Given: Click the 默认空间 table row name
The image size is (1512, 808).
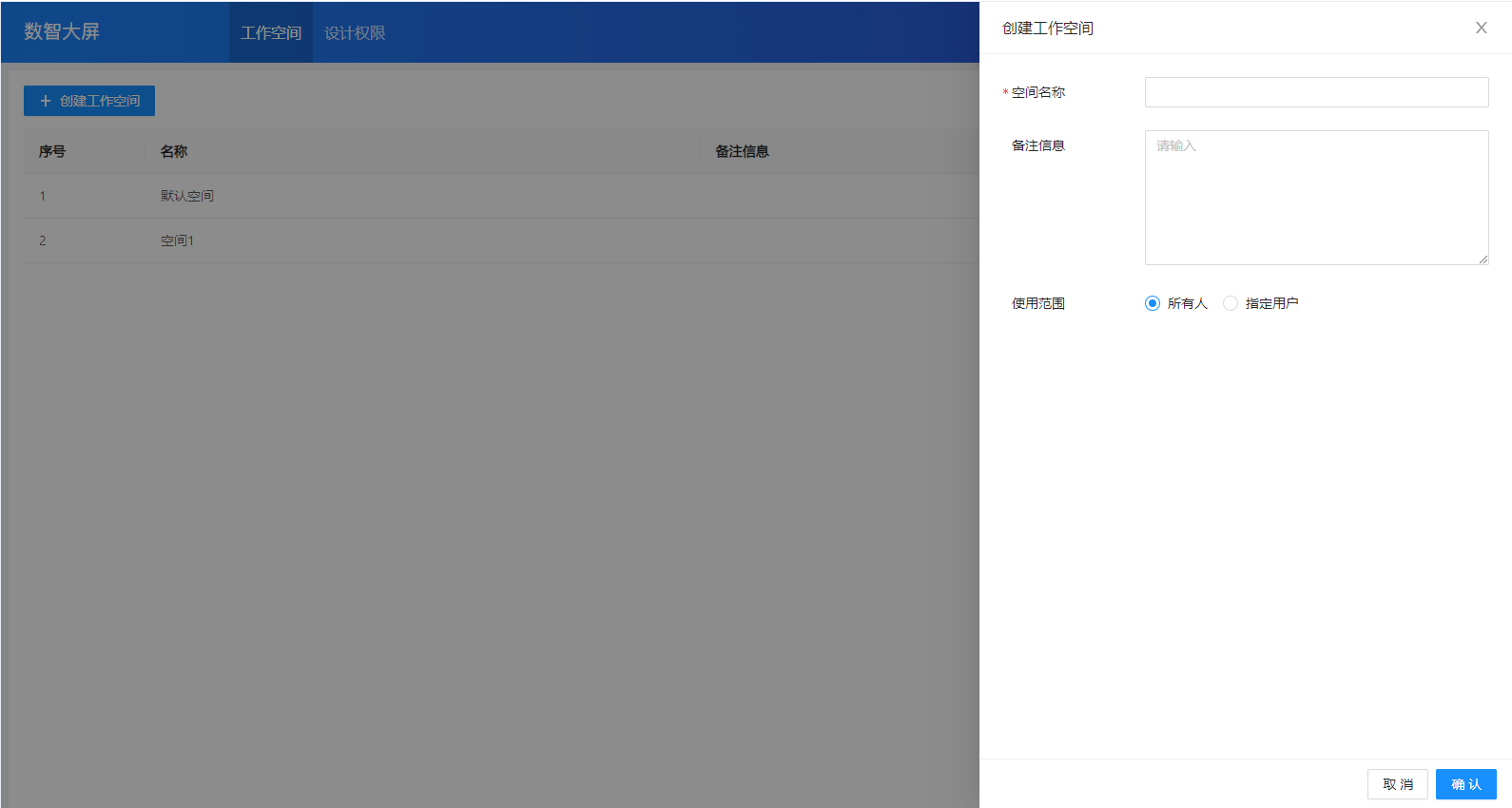Looking at the screenshot, I should 187,196.
